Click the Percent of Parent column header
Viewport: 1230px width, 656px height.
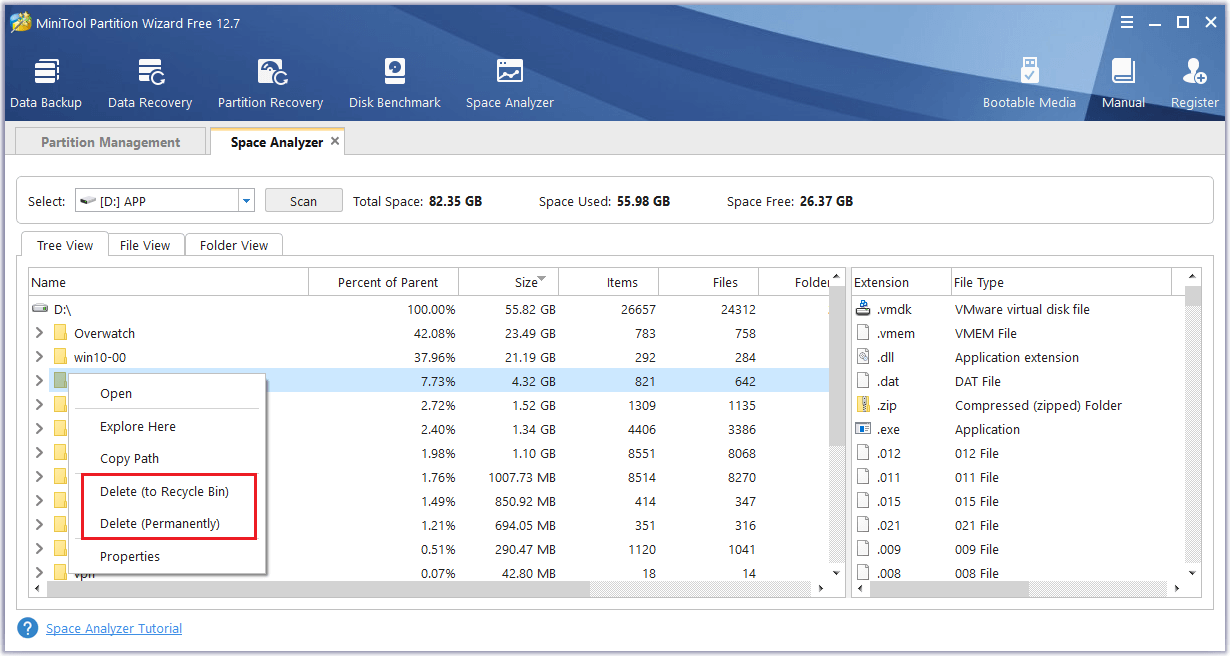point(383,282)
